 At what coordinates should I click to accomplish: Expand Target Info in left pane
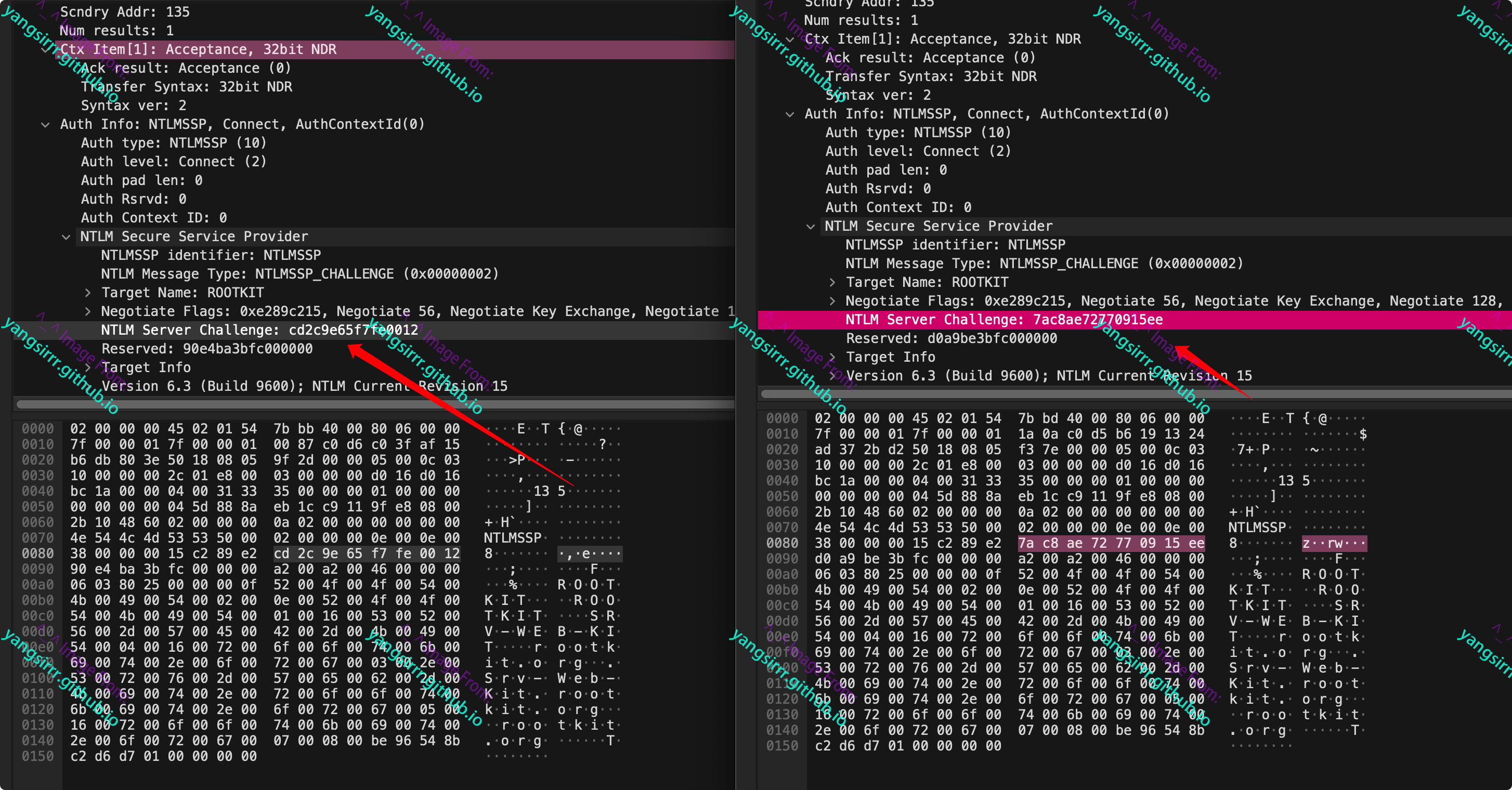pos(87,368)
